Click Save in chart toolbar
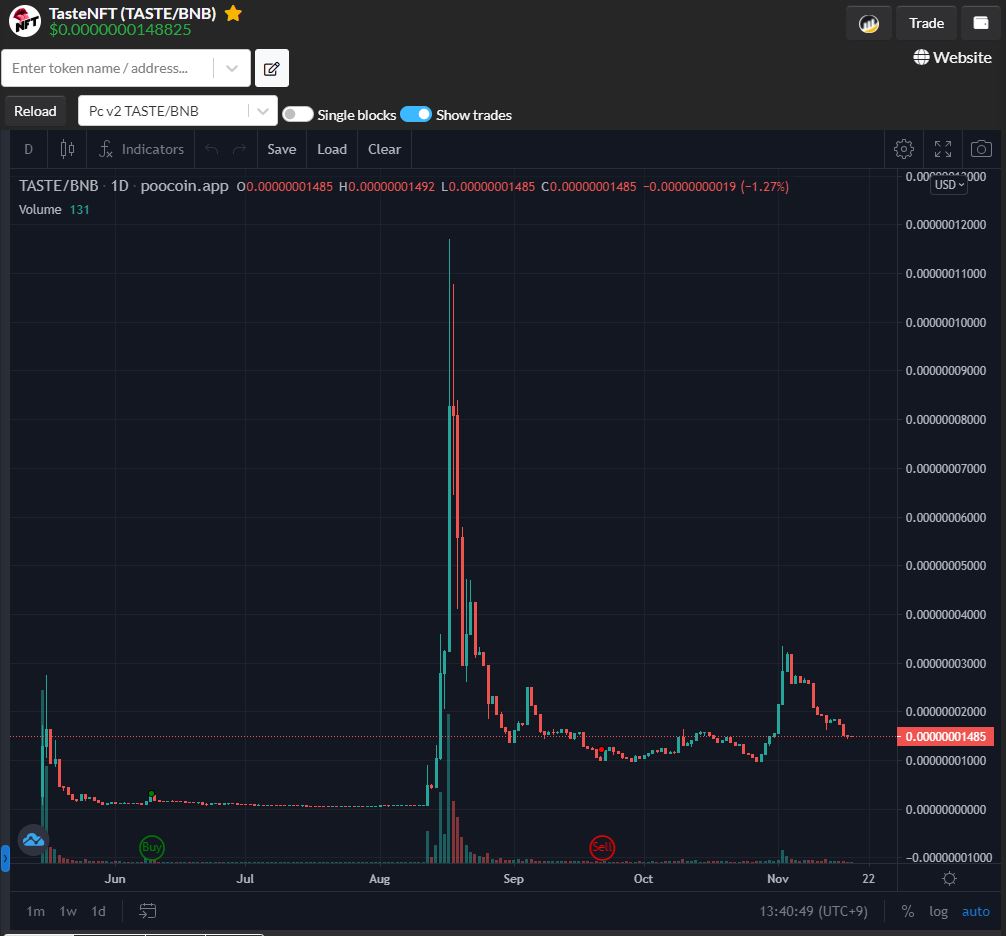The height and width of the screenshot is (936, 1006). click(282, 149)
